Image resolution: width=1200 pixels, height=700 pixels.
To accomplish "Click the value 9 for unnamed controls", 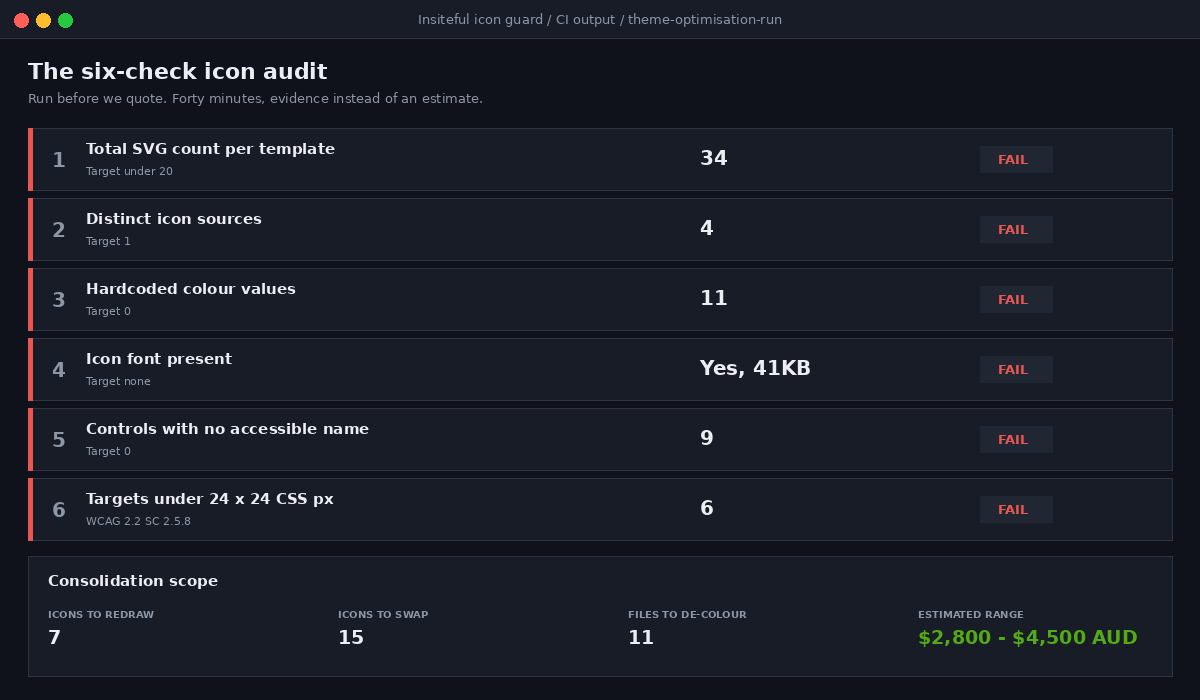I will (706, 439).
